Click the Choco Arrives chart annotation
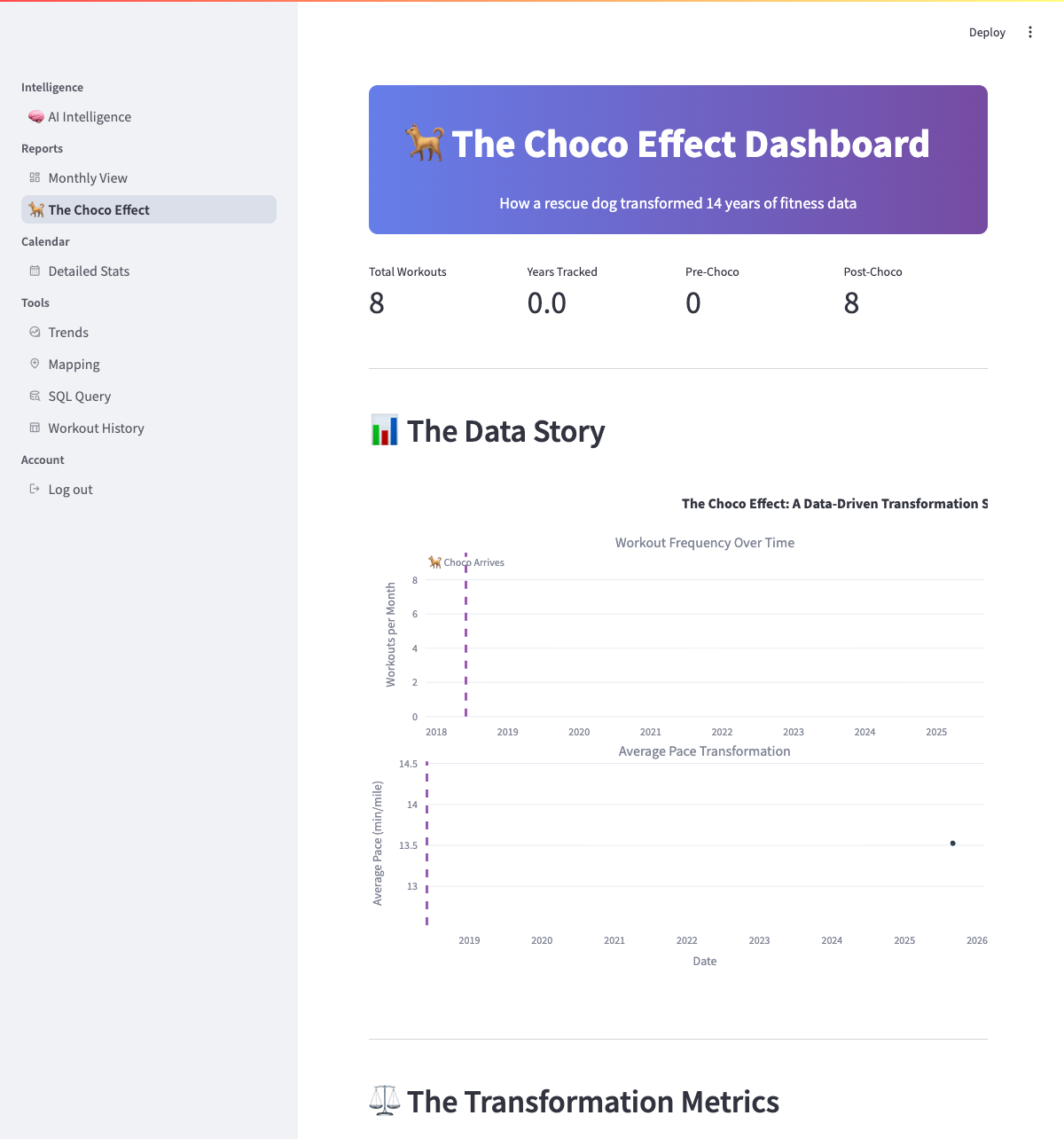The width and height of the screenshot is (1064, 1139). click(466, 562)
